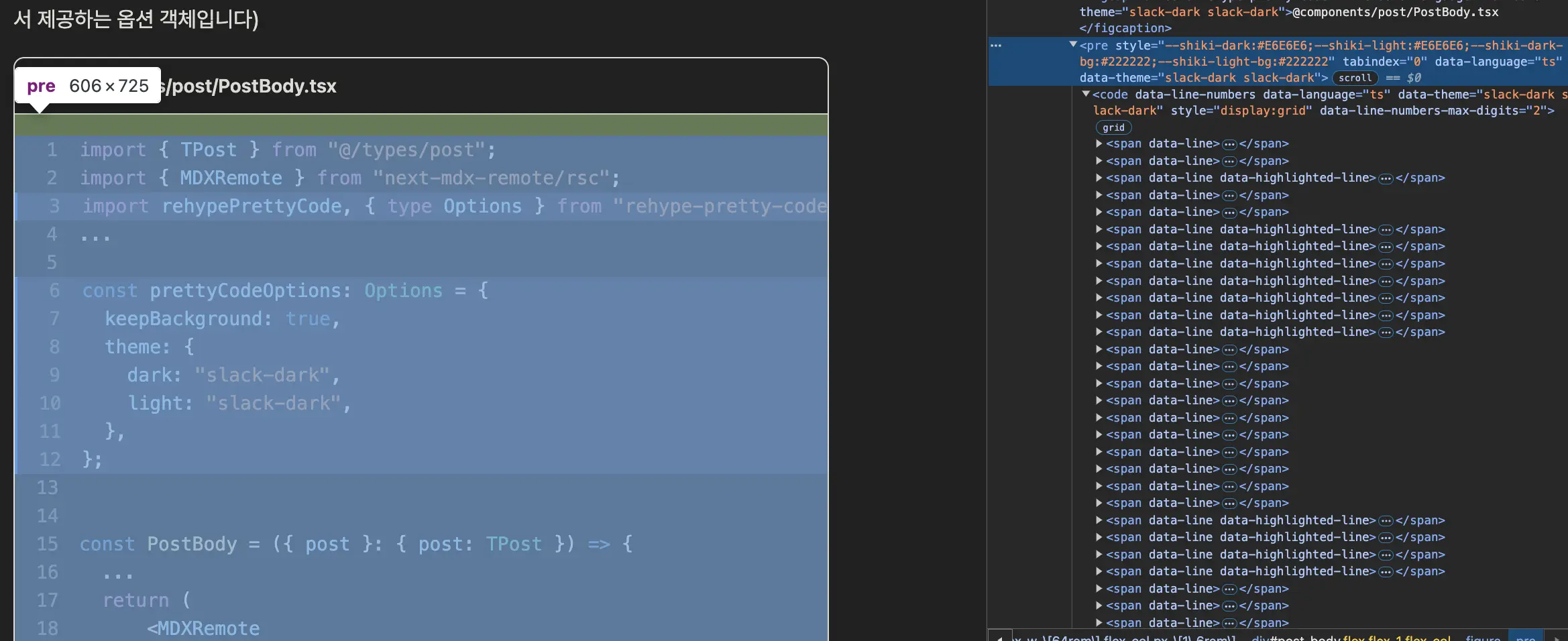Expand the first data-highlighted-line span node
This screenshot has height=641, width=1568.
pos(1099,178)
